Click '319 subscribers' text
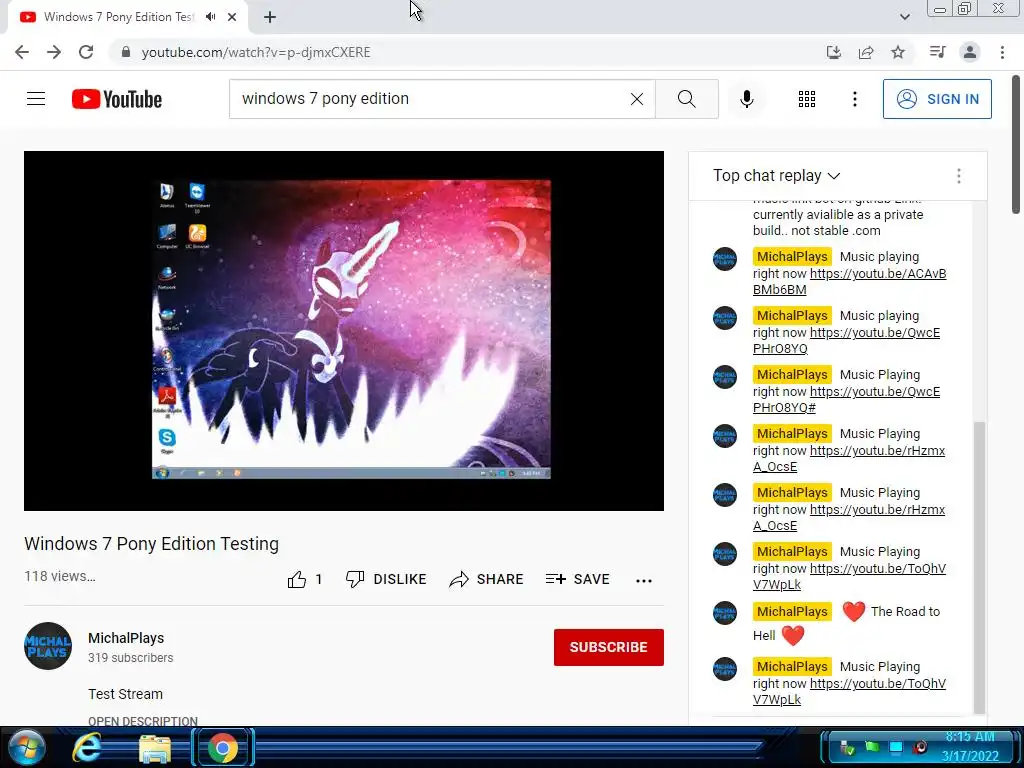This screenshot has width=1024, height=768. pyautogui.click(x=131, y=658)
